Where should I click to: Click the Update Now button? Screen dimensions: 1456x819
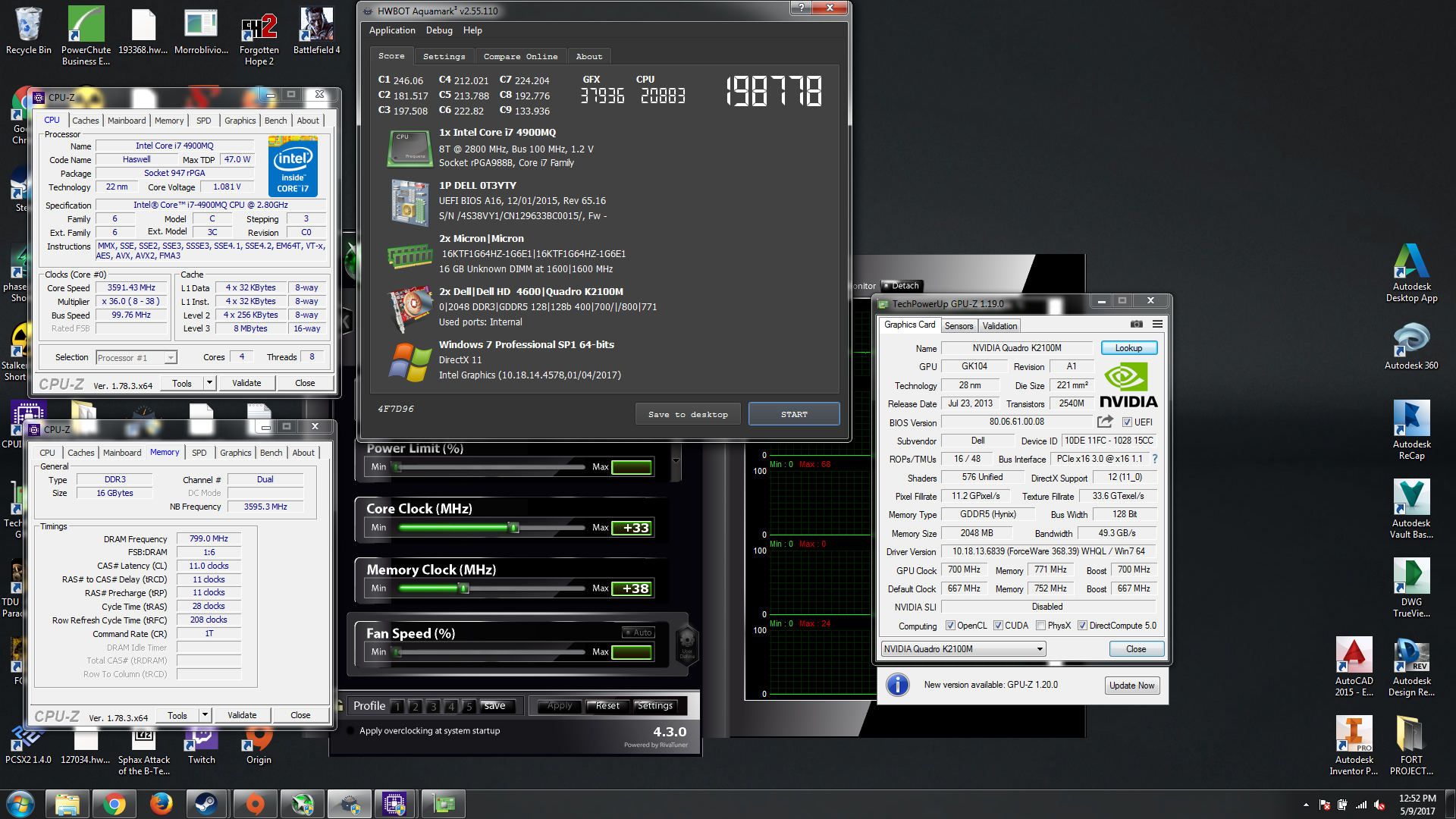pyautogui.click(x=1131, y=686)
